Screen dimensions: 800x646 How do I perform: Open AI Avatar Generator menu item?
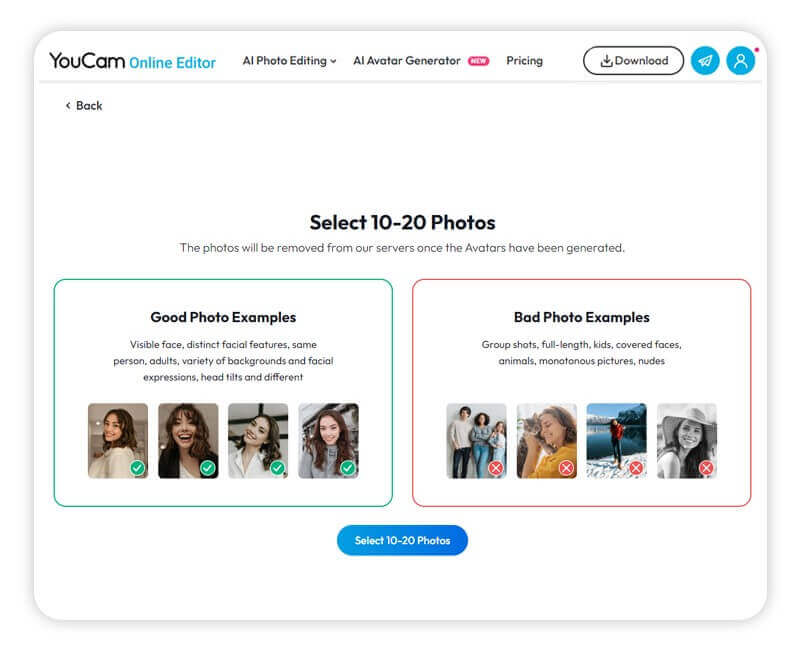tap(407, 61)
